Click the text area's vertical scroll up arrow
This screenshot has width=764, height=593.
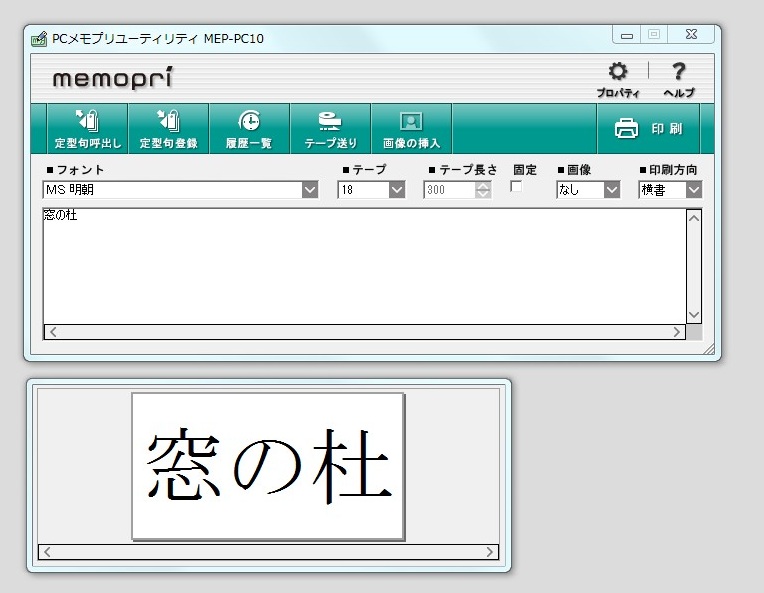pos(694,217)
